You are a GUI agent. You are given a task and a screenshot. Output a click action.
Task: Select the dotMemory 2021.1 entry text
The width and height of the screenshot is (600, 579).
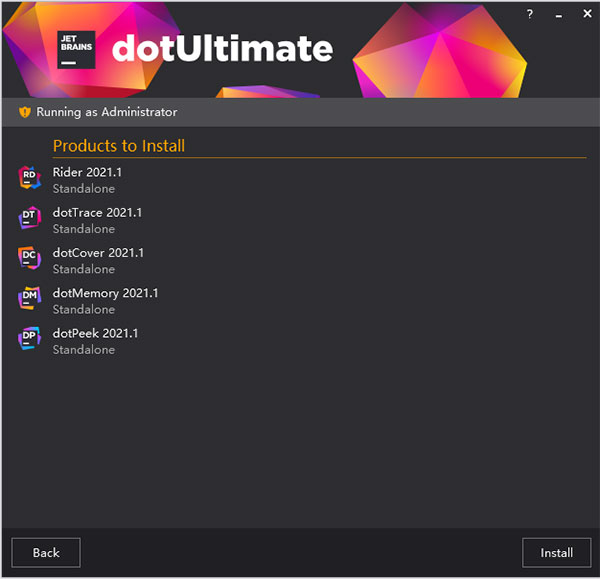pos(105,293)
